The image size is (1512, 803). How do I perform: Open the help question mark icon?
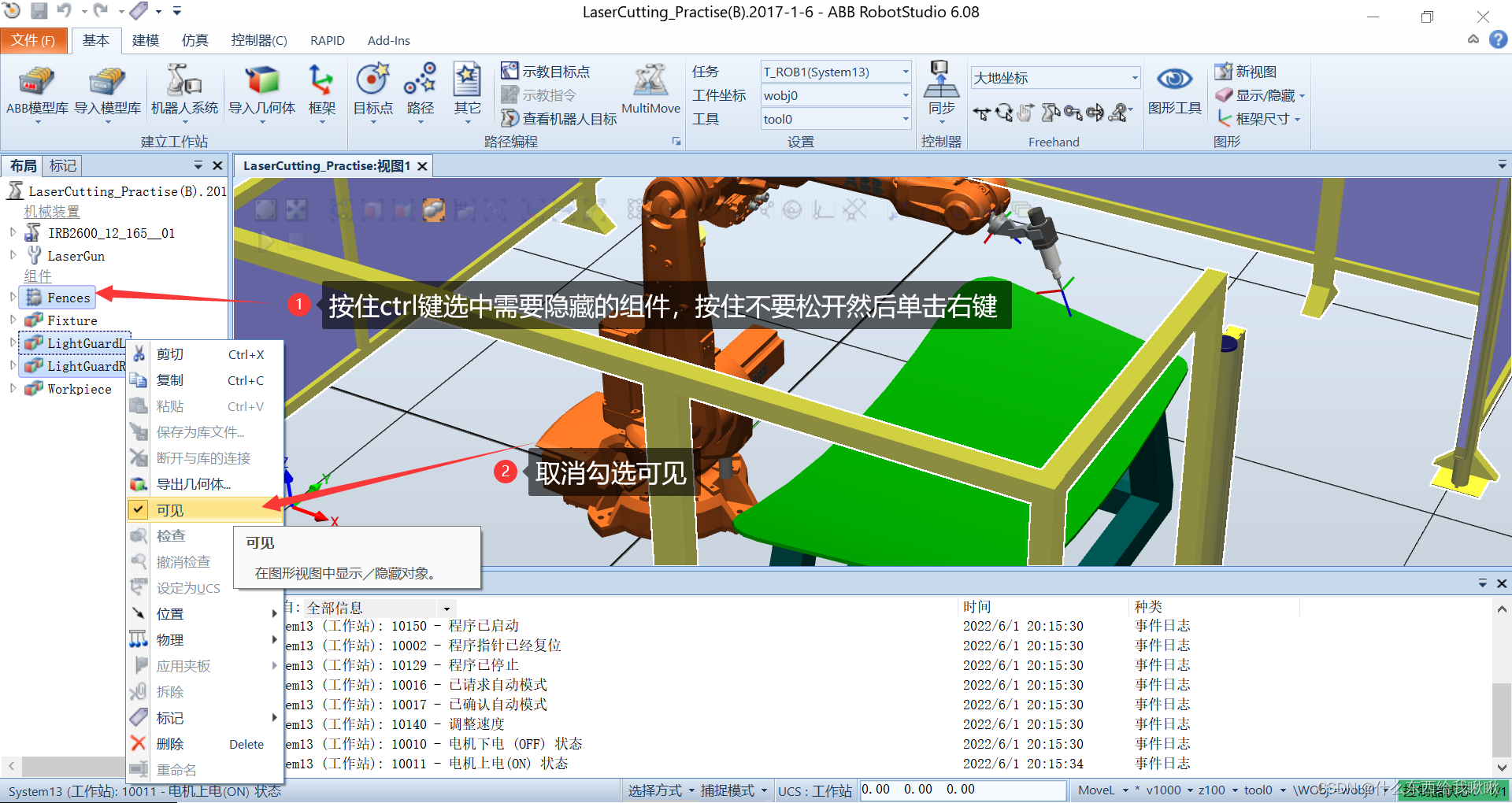click(1498, 39)
